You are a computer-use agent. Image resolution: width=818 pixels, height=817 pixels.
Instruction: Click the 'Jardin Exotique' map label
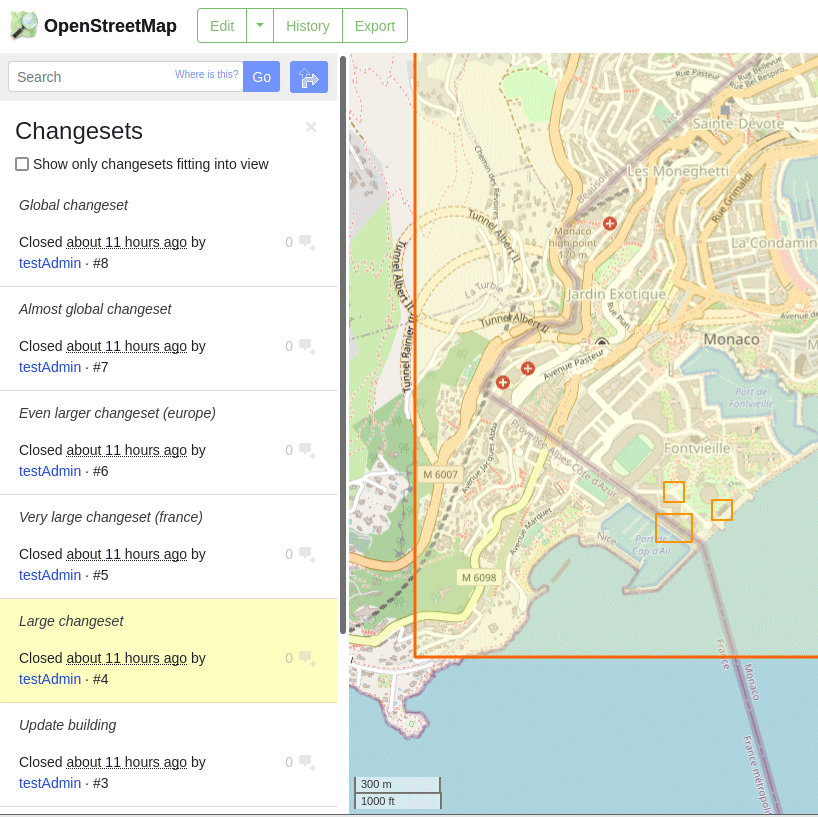pyautogui.click(x=617, y=294)
